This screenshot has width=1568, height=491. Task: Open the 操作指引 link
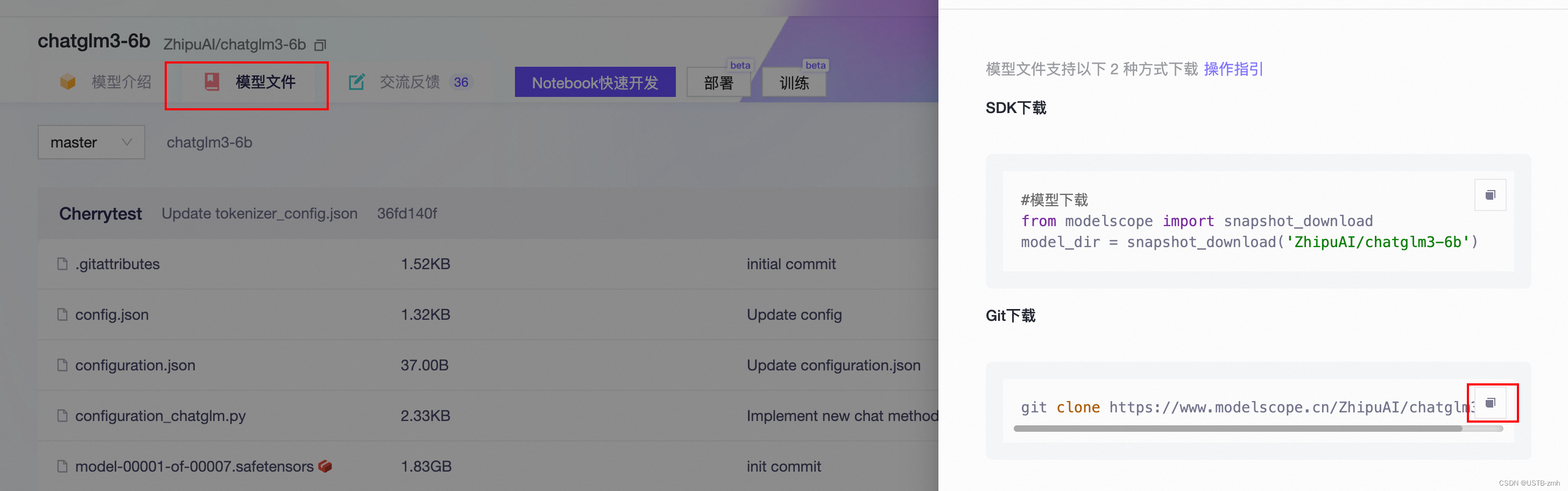(1233, 69)
